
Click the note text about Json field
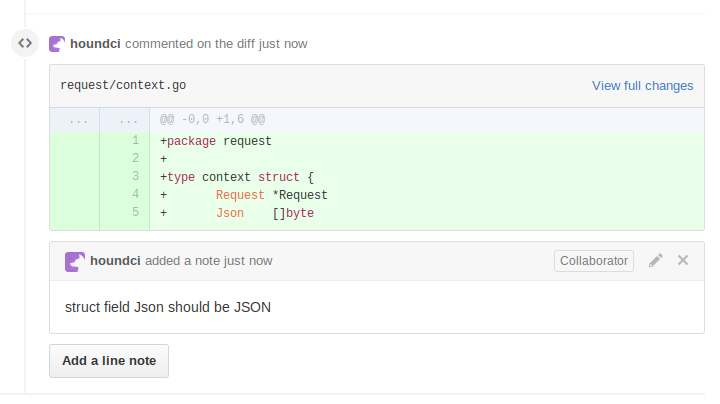(168, 307)
